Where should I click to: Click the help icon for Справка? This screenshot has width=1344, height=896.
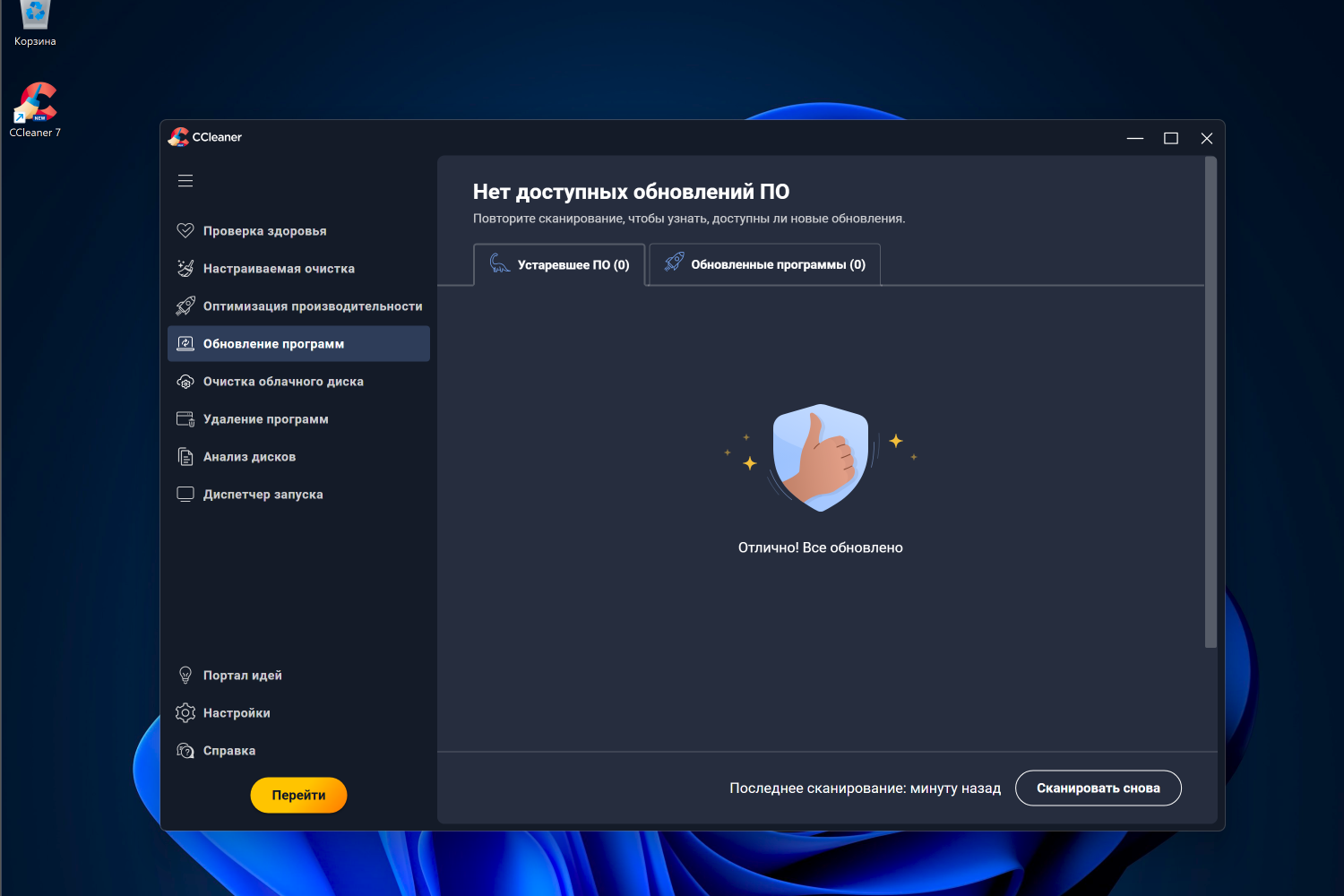(185, 751)
